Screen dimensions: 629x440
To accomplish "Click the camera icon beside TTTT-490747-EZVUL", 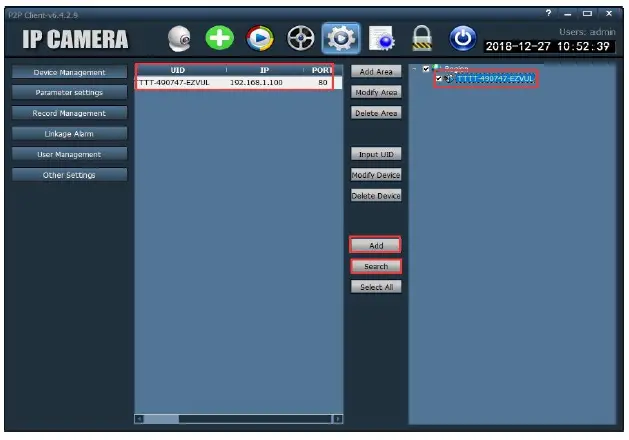I will [x=449, y=79].
